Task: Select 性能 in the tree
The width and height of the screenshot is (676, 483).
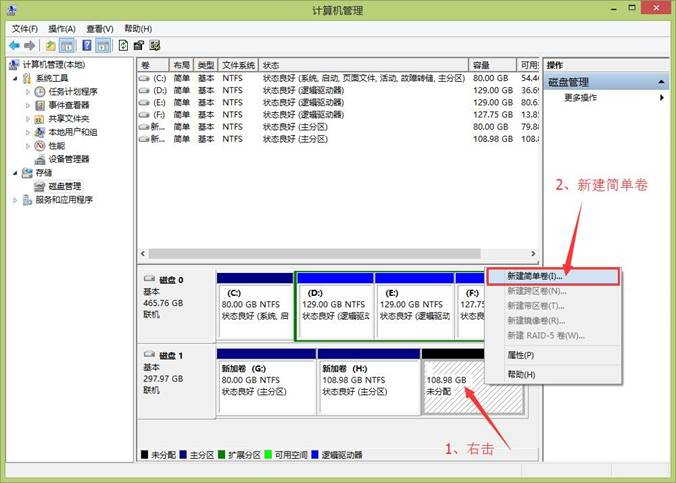Action: [56, 146]
